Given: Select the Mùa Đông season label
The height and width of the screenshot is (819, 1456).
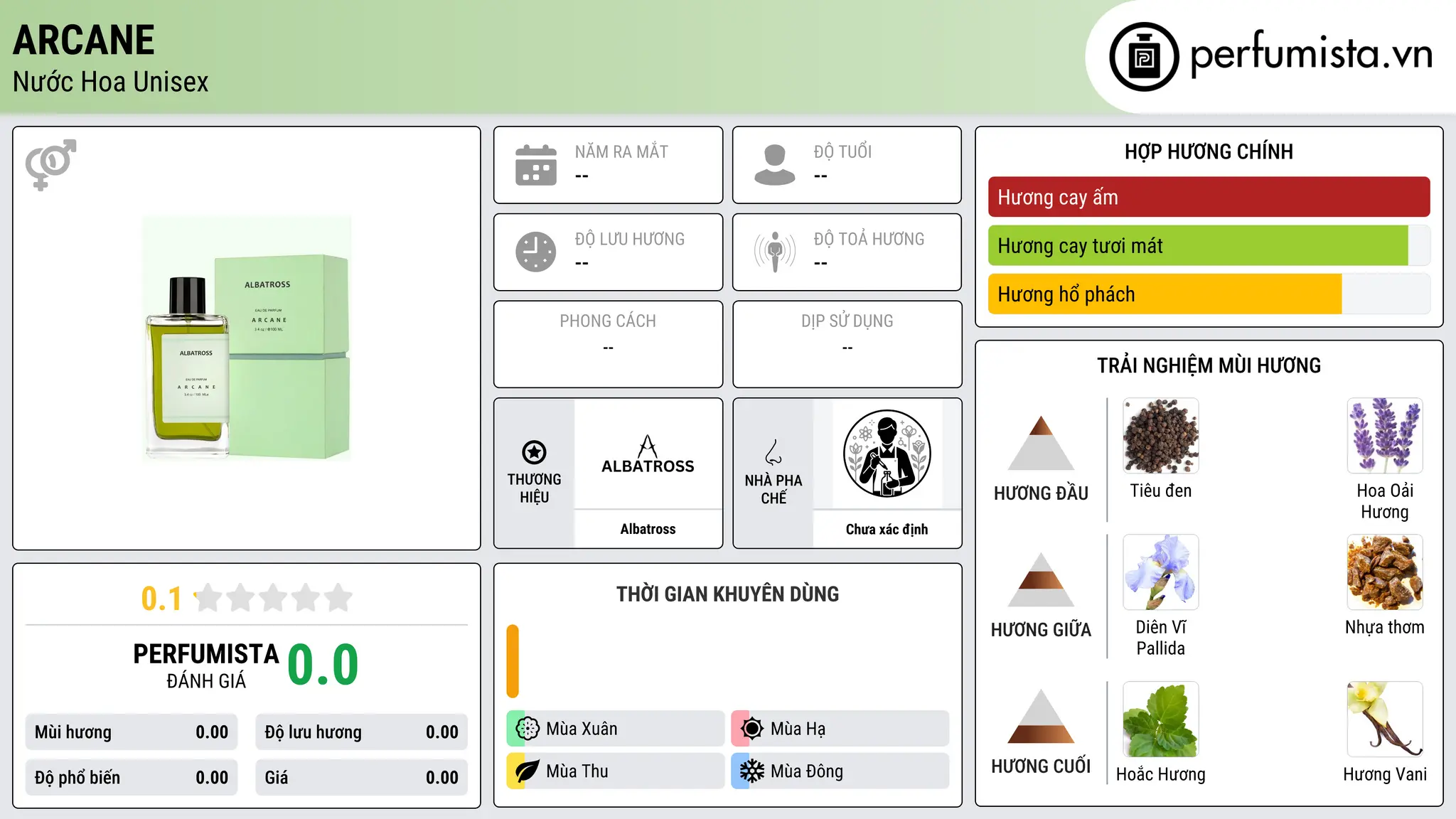Looking at the screenshot, I should 807,771.
